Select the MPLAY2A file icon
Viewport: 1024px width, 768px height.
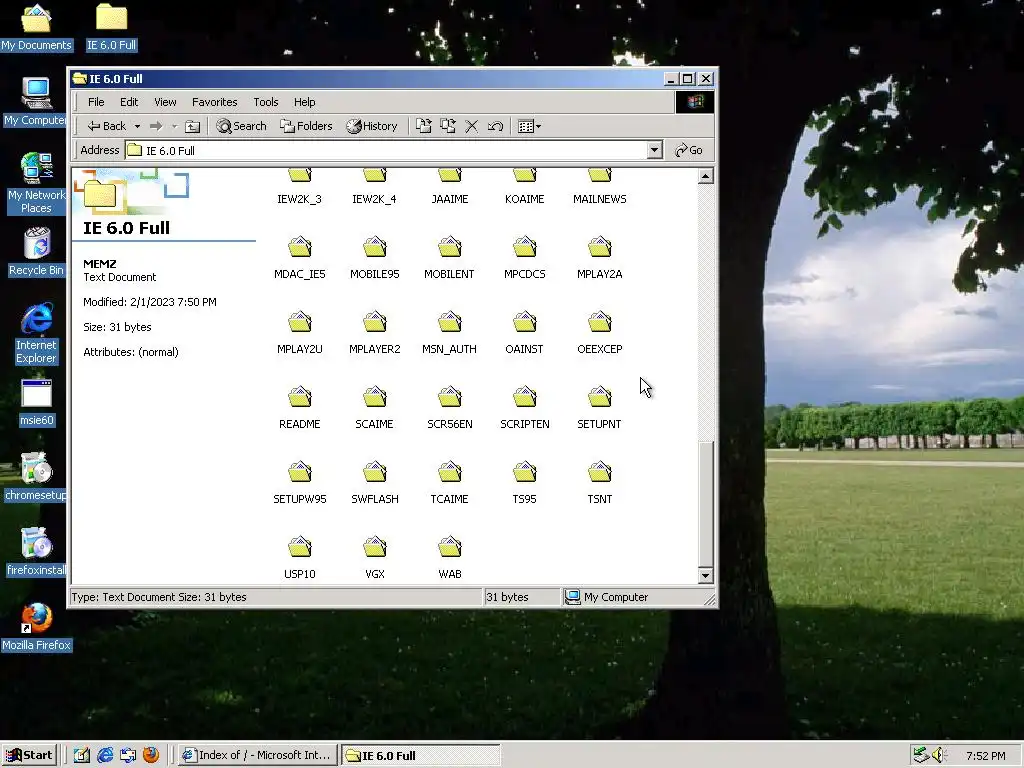click(x=600, y=248)
